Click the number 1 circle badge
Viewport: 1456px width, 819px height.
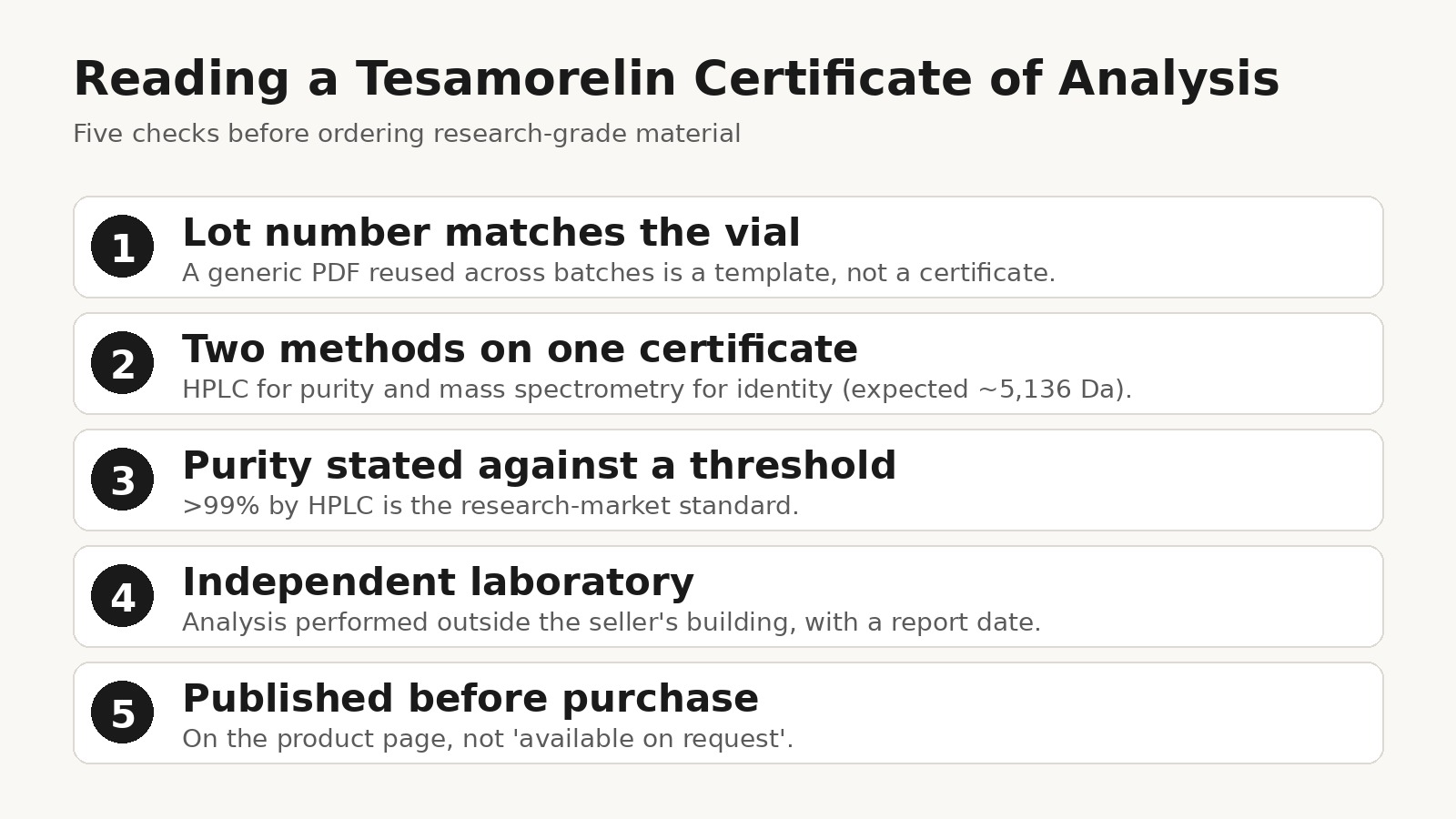point(122,247)
